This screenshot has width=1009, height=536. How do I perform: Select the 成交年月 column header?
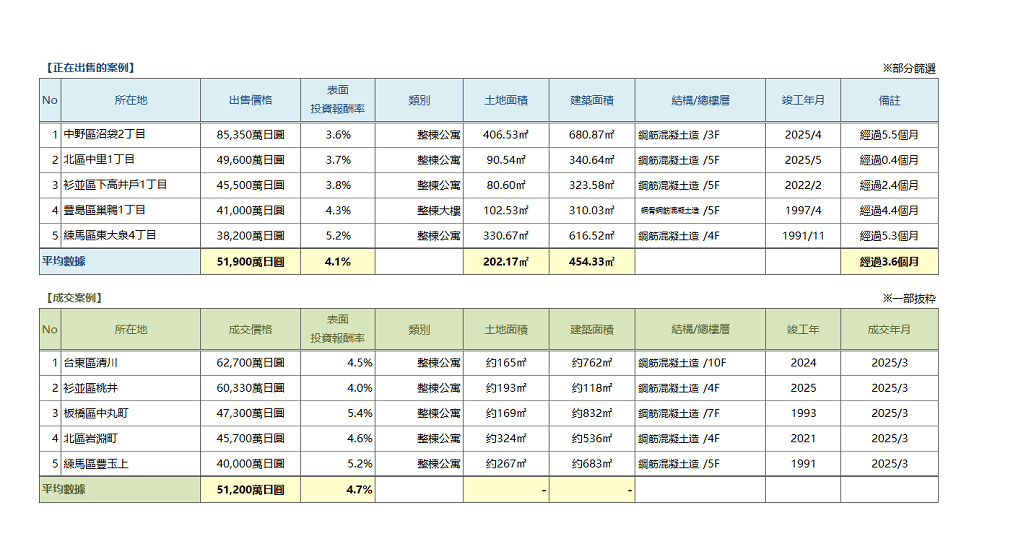[x=889, y=329]
